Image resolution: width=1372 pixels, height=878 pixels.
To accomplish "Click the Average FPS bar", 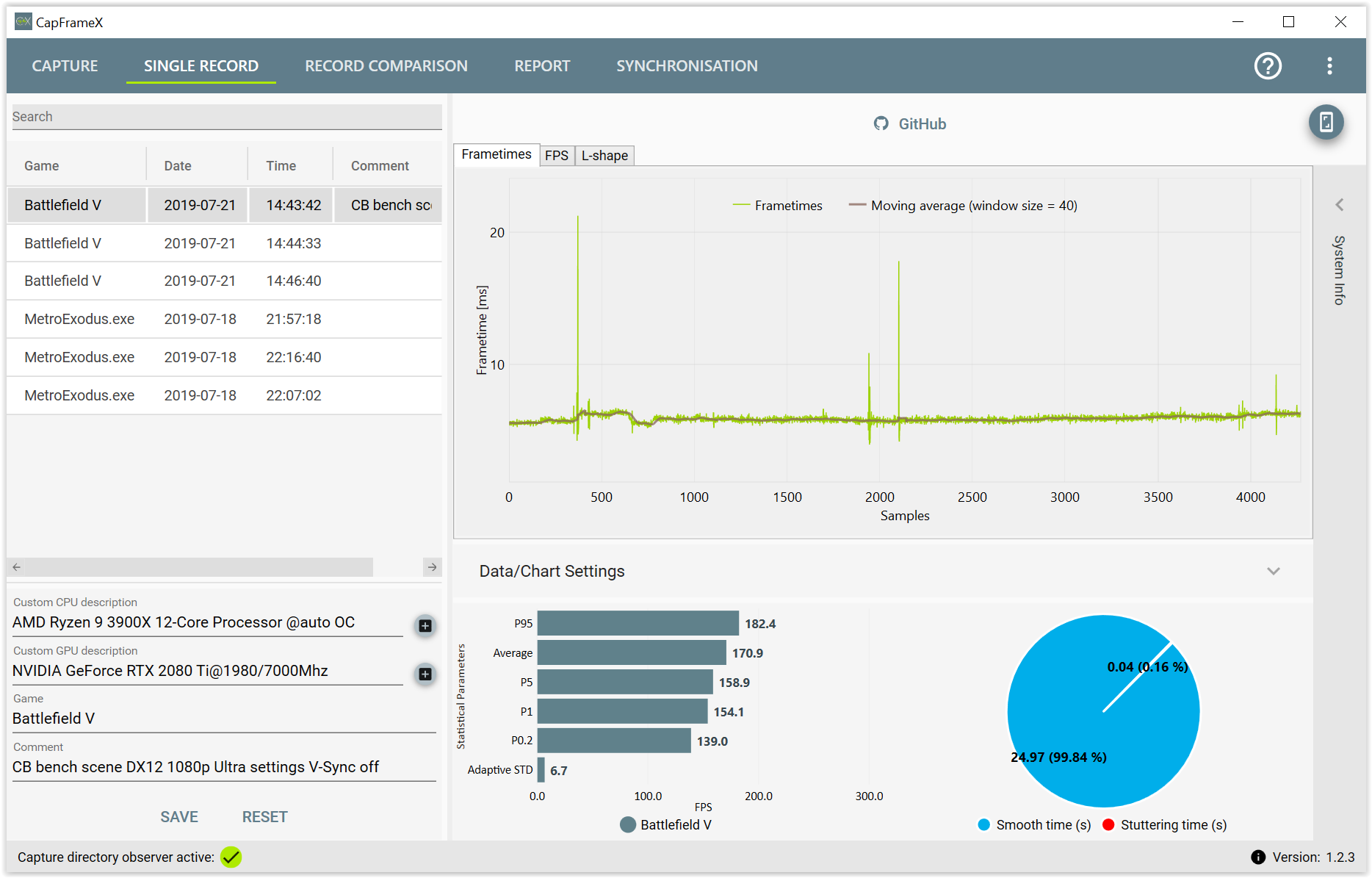I will 632,652.
